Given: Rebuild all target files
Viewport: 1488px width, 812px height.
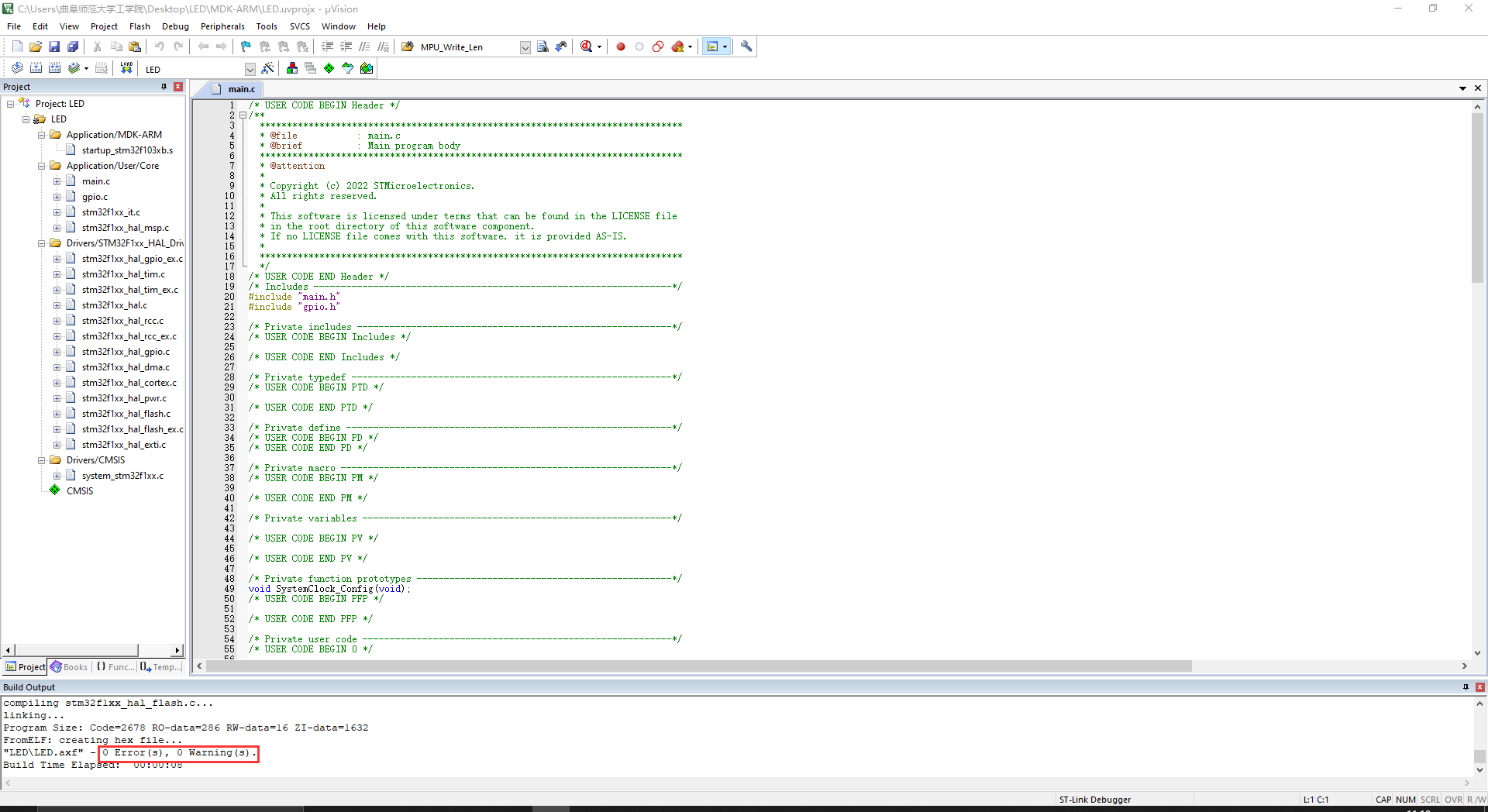Looking at the screenshot, I should (54, 68).
